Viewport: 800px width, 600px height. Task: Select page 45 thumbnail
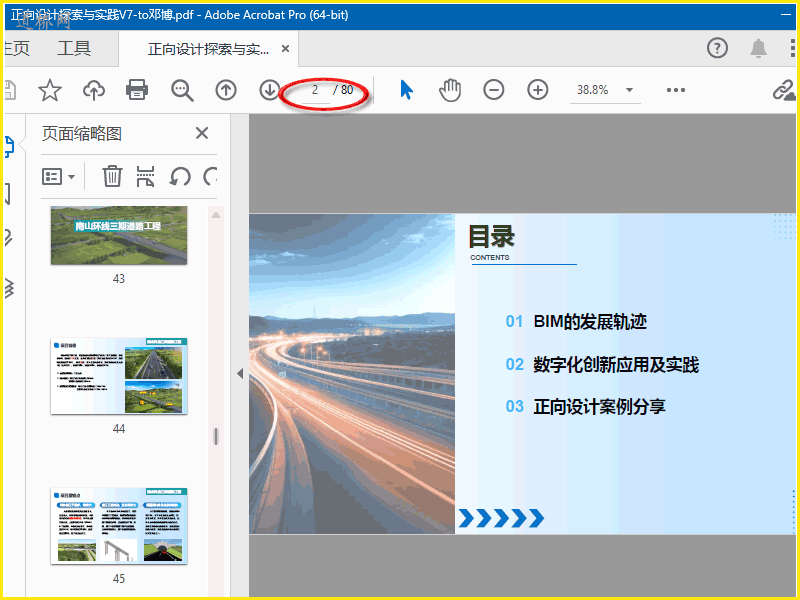tap(119, 526)
